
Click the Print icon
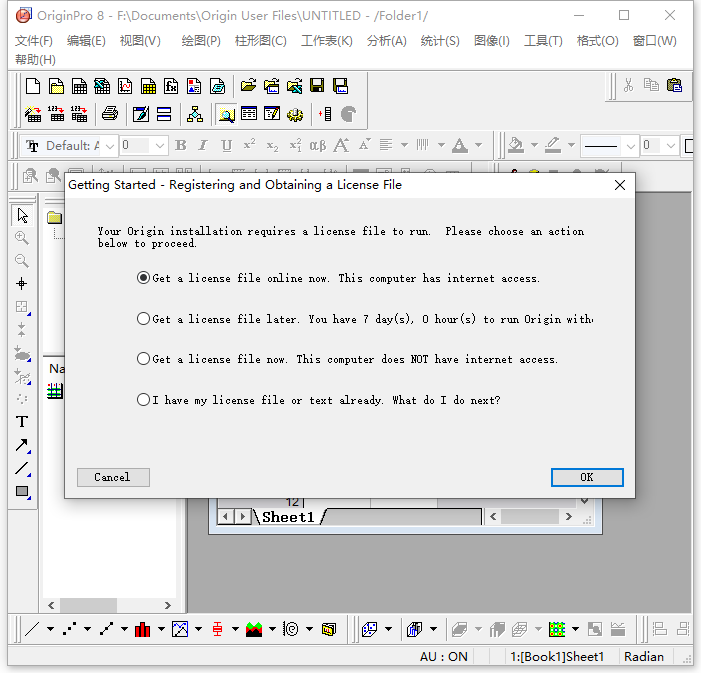(110, 114)
